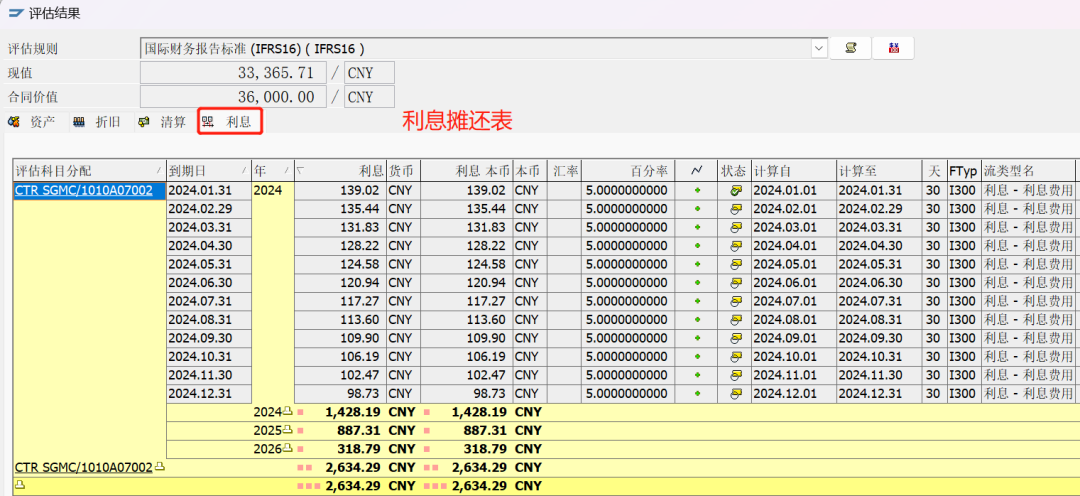Select the due date cell 2024.02.29
The width and height of the screenshot is (1080, 496).
tap(209, 209)
